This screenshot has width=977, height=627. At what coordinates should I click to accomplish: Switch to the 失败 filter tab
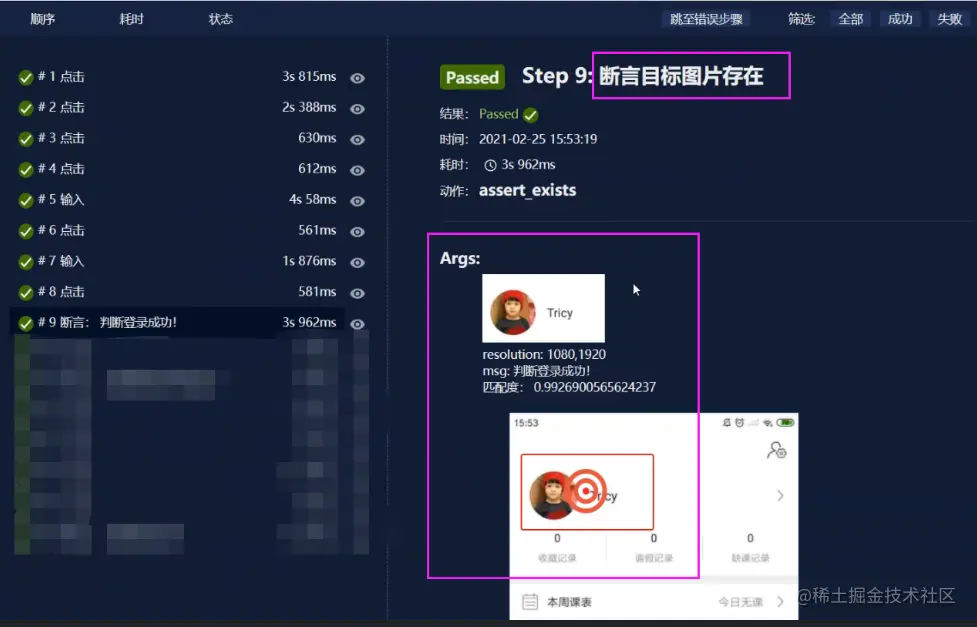point(948,18)
